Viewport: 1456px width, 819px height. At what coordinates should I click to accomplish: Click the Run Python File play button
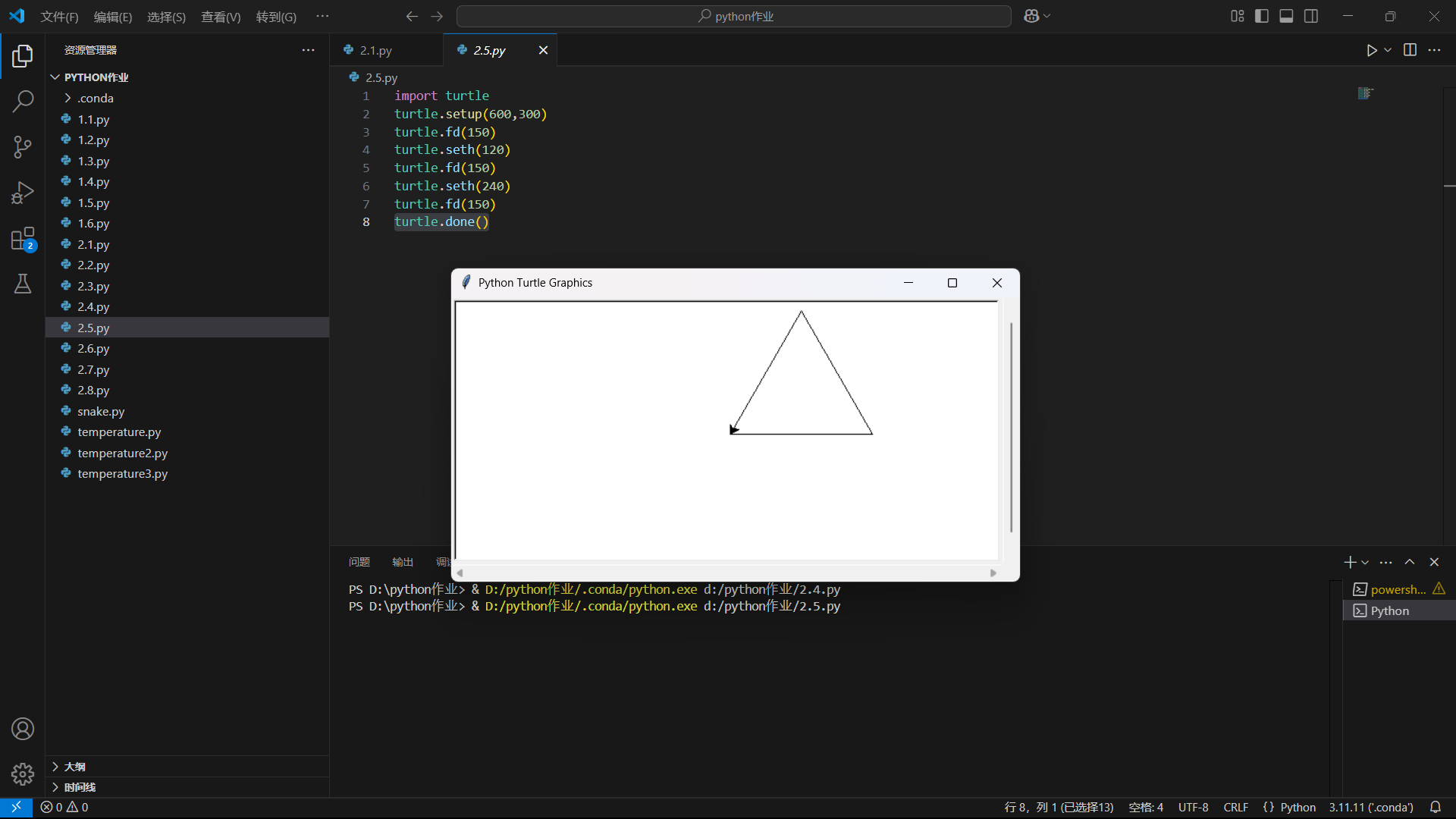pyautogui.click(x=1371, y=50)
